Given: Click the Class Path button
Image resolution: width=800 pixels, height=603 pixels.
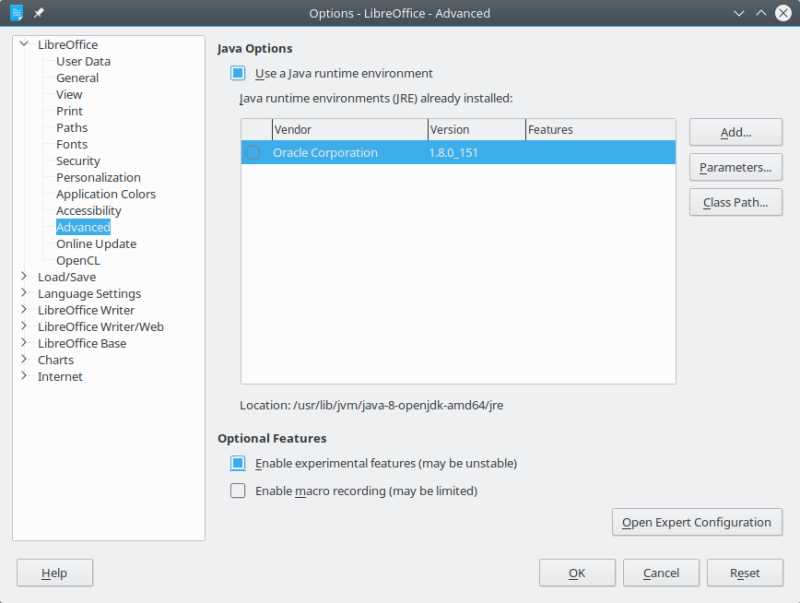Looking at the screenshot, I should click(x=735, y=202).
